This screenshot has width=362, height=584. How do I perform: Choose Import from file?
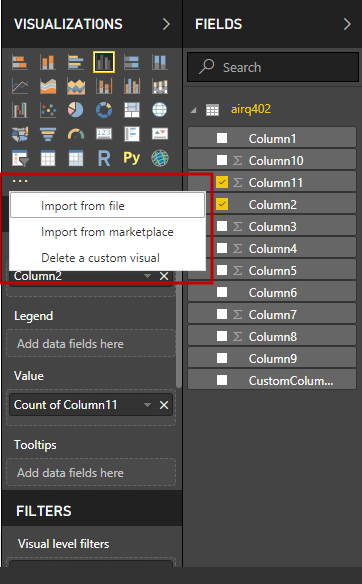[x=107, y=205]
